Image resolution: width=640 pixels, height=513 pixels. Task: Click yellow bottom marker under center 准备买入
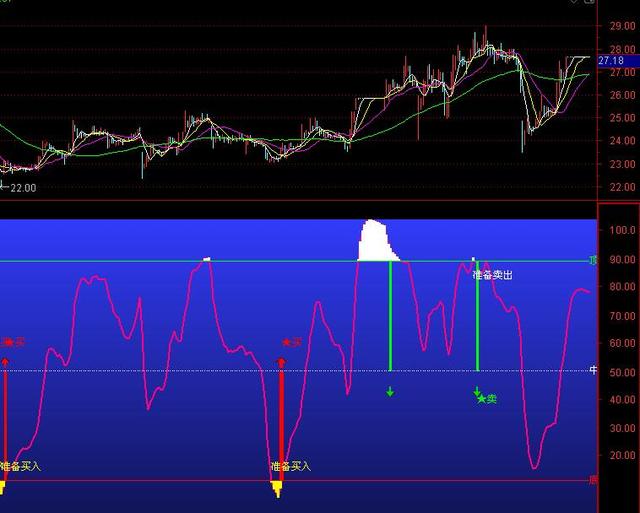278,488
